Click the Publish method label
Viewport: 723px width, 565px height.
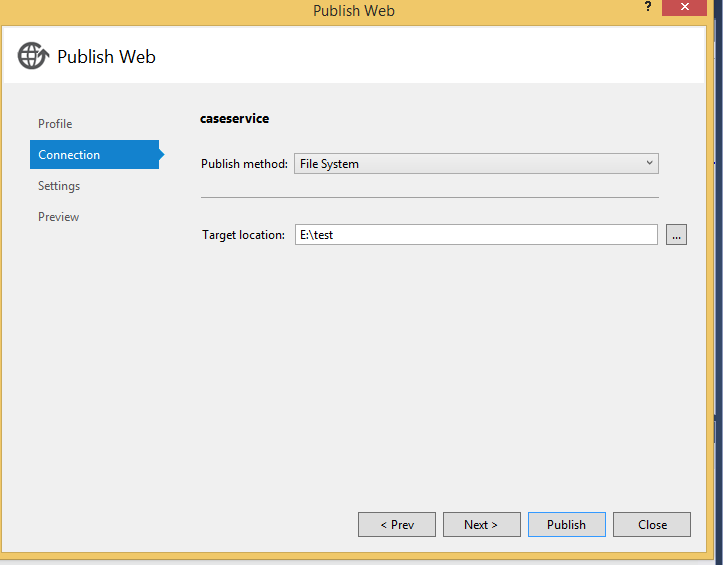[244, 164]
